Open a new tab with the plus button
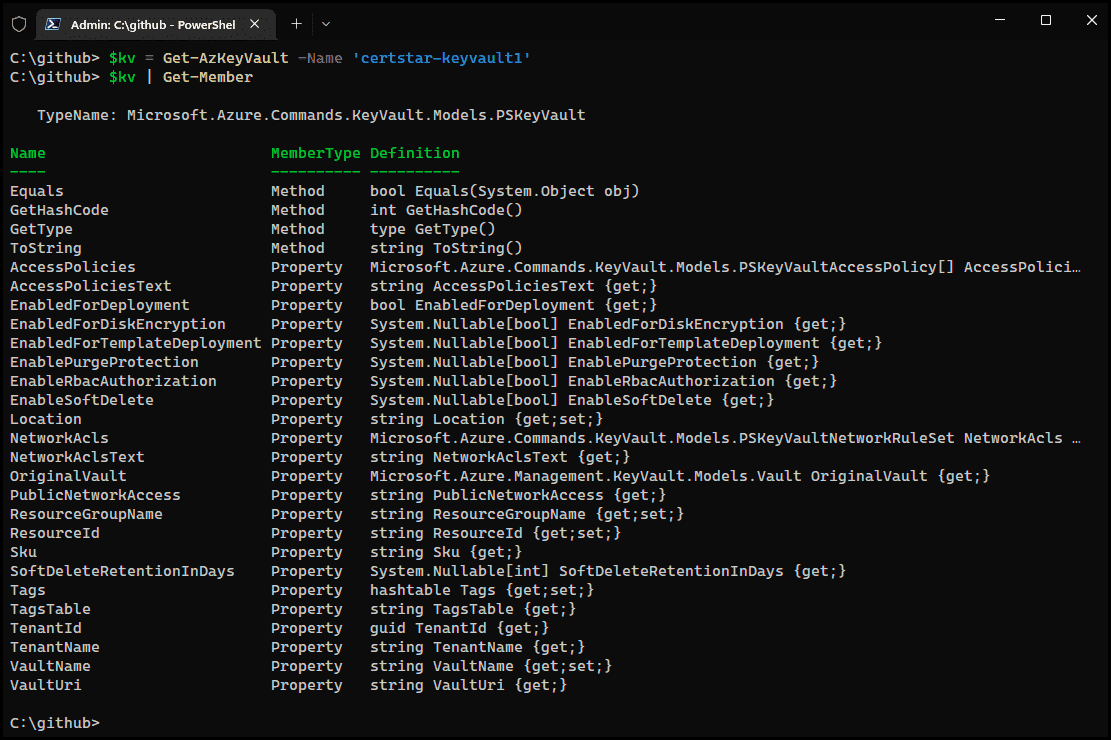The height and width of the screenshot is (740, 1111). coord(296,24)
